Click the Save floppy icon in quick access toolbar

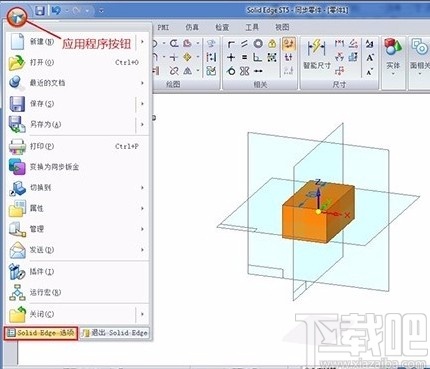click(x=40, y=11)
